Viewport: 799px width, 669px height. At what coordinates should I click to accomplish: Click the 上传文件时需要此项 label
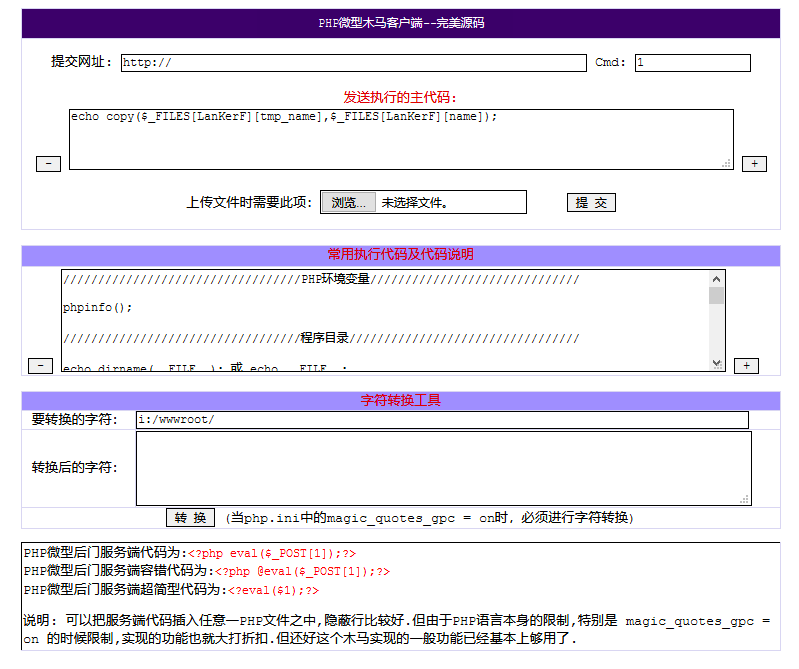[249, 202]
